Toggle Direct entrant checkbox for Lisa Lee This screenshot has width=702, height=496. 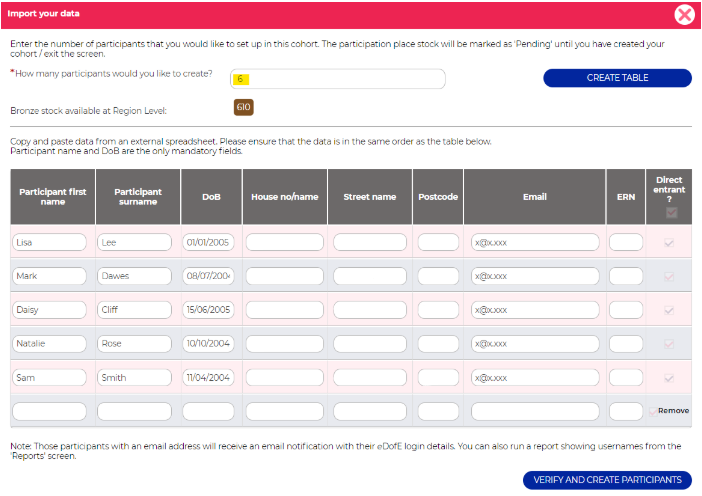[670, 242]
